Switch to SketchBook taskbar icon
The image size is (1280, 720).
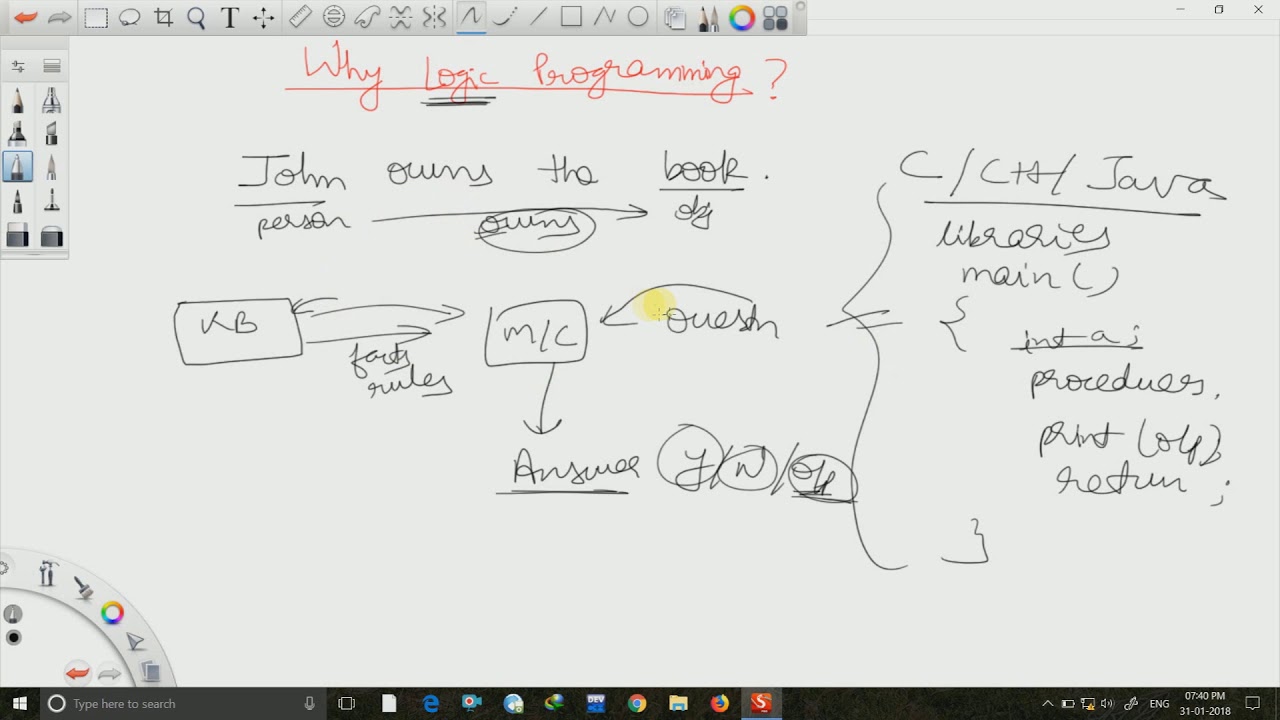761,704
